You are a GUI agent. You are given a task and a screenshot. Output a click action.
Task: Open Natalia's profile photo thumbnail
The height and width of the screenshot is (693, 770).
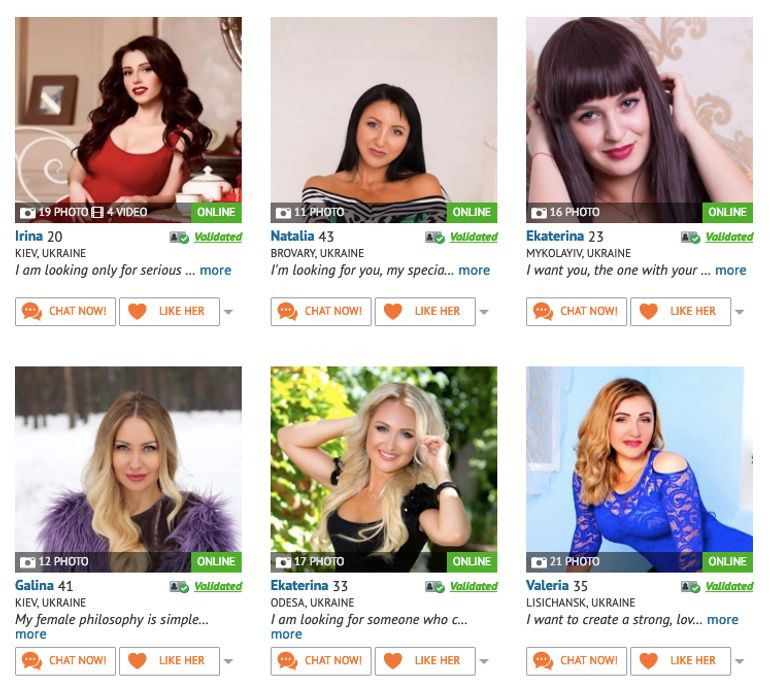point(384,120)
